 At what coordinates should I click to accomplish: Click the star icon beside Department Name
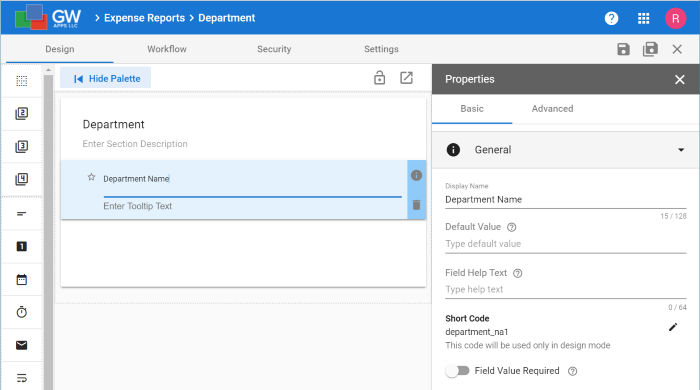[92, 177]
